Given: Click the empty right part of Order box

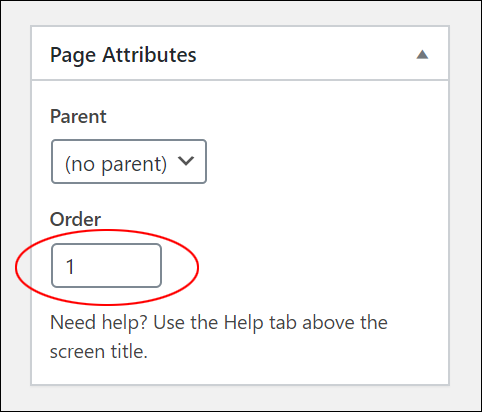Looking at the screenshot, I should [127, 266].
